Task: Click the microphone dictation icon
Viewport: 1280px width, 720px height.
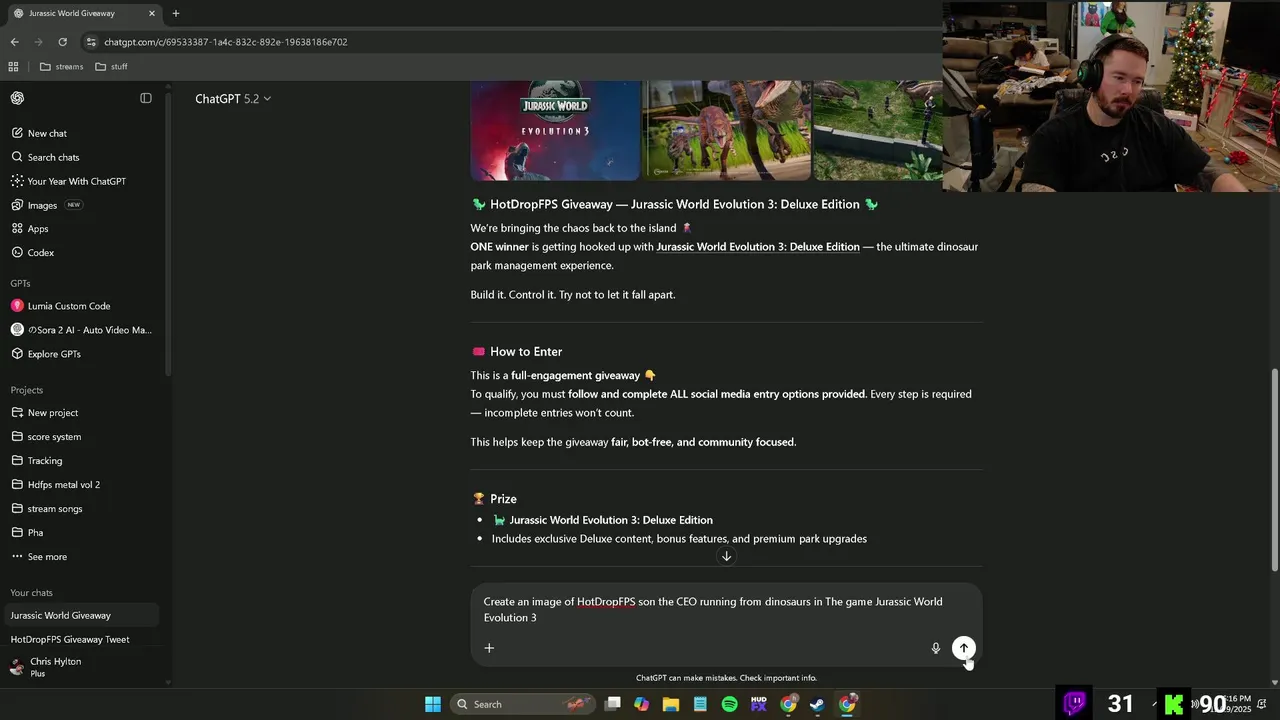Action: tap(936, 648)
